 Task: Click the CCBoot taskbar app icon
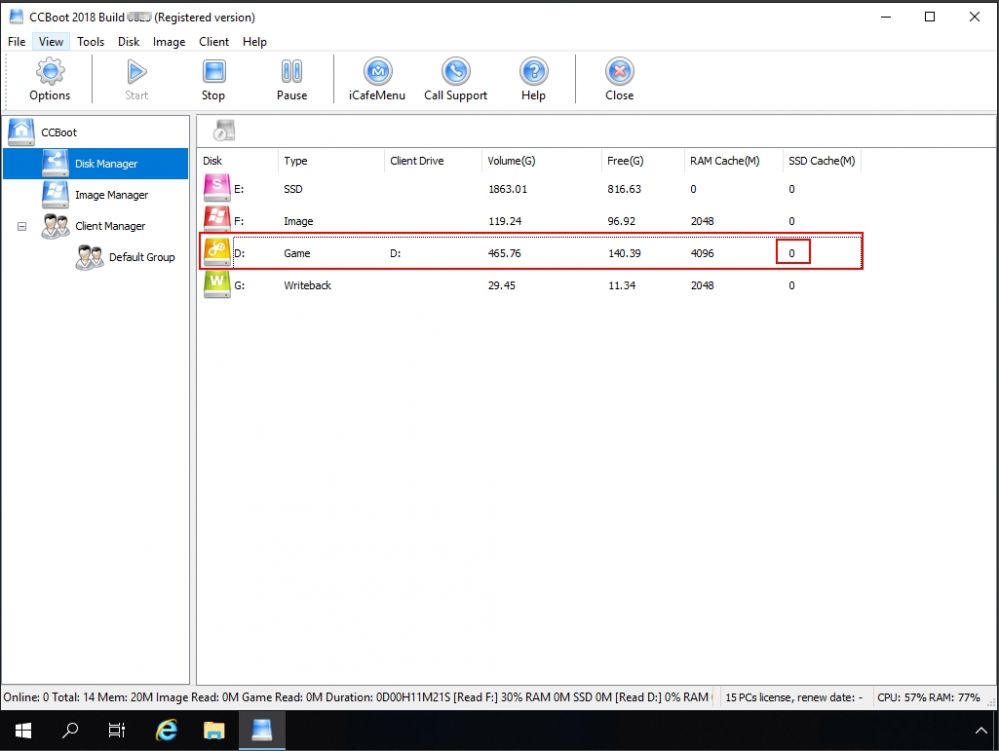click(262, 731)
